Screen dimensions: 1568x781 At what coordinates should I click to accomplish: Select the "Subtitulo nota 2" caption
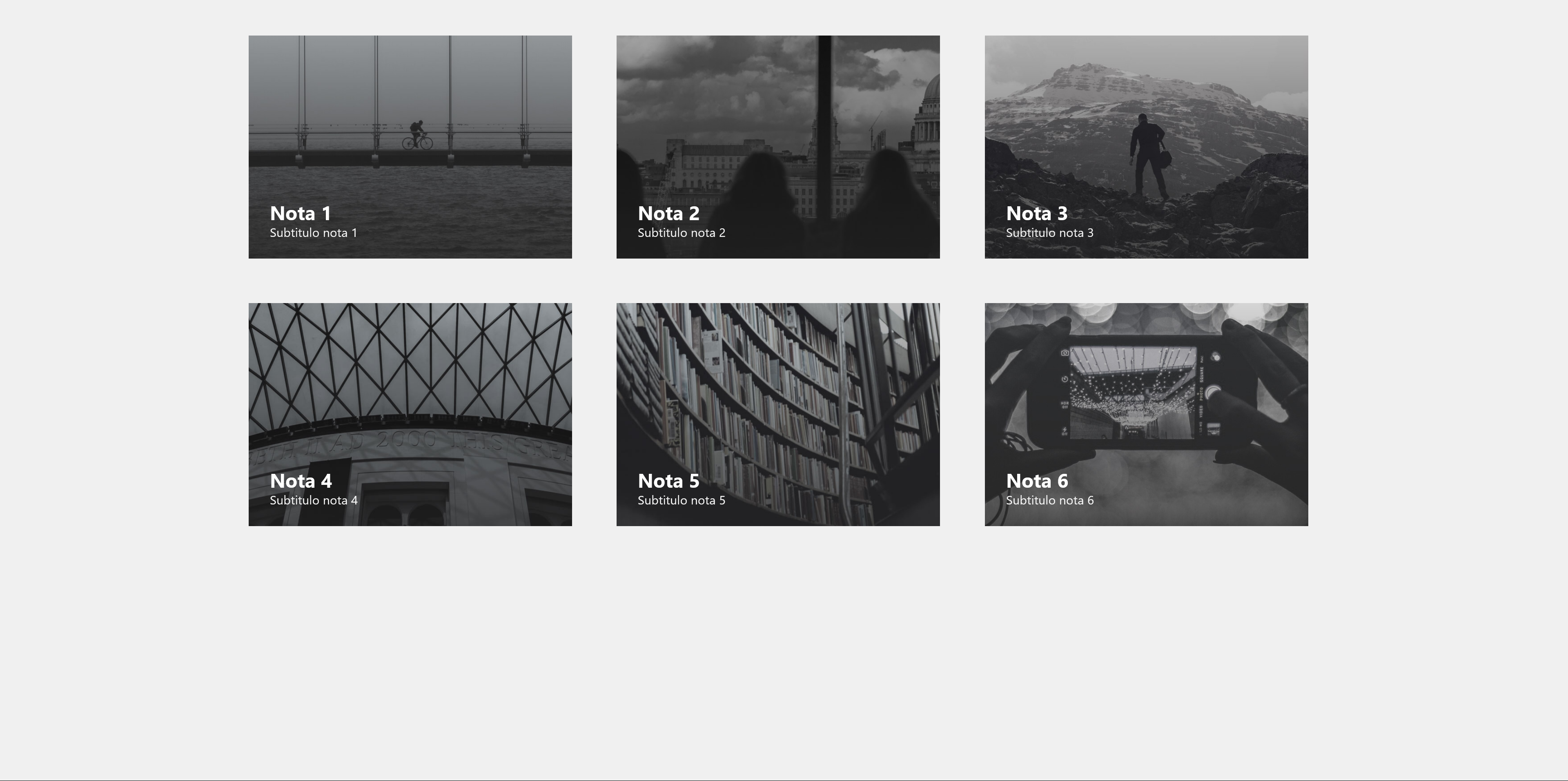[x=681, y=233]
